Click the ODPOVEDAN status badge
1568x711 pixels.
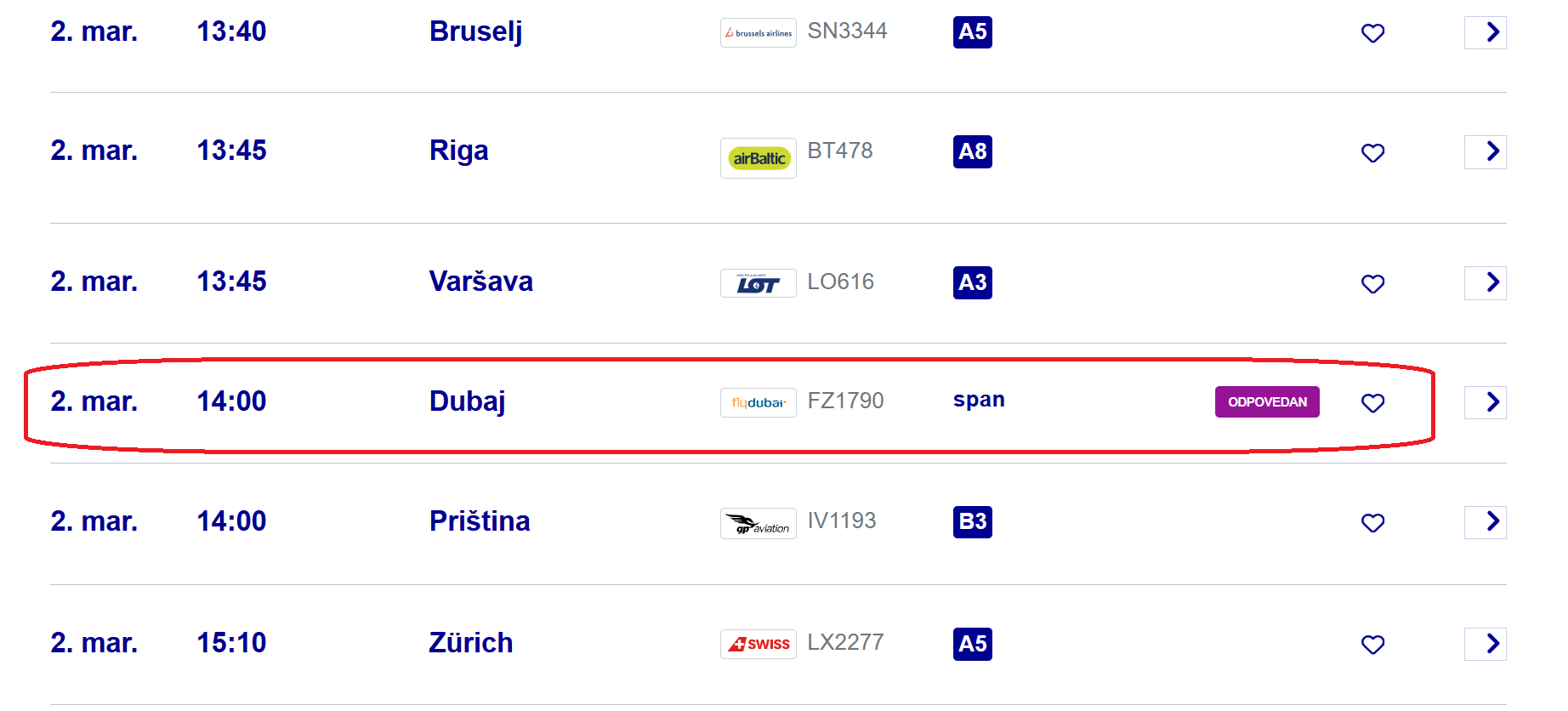[1266, 402]
